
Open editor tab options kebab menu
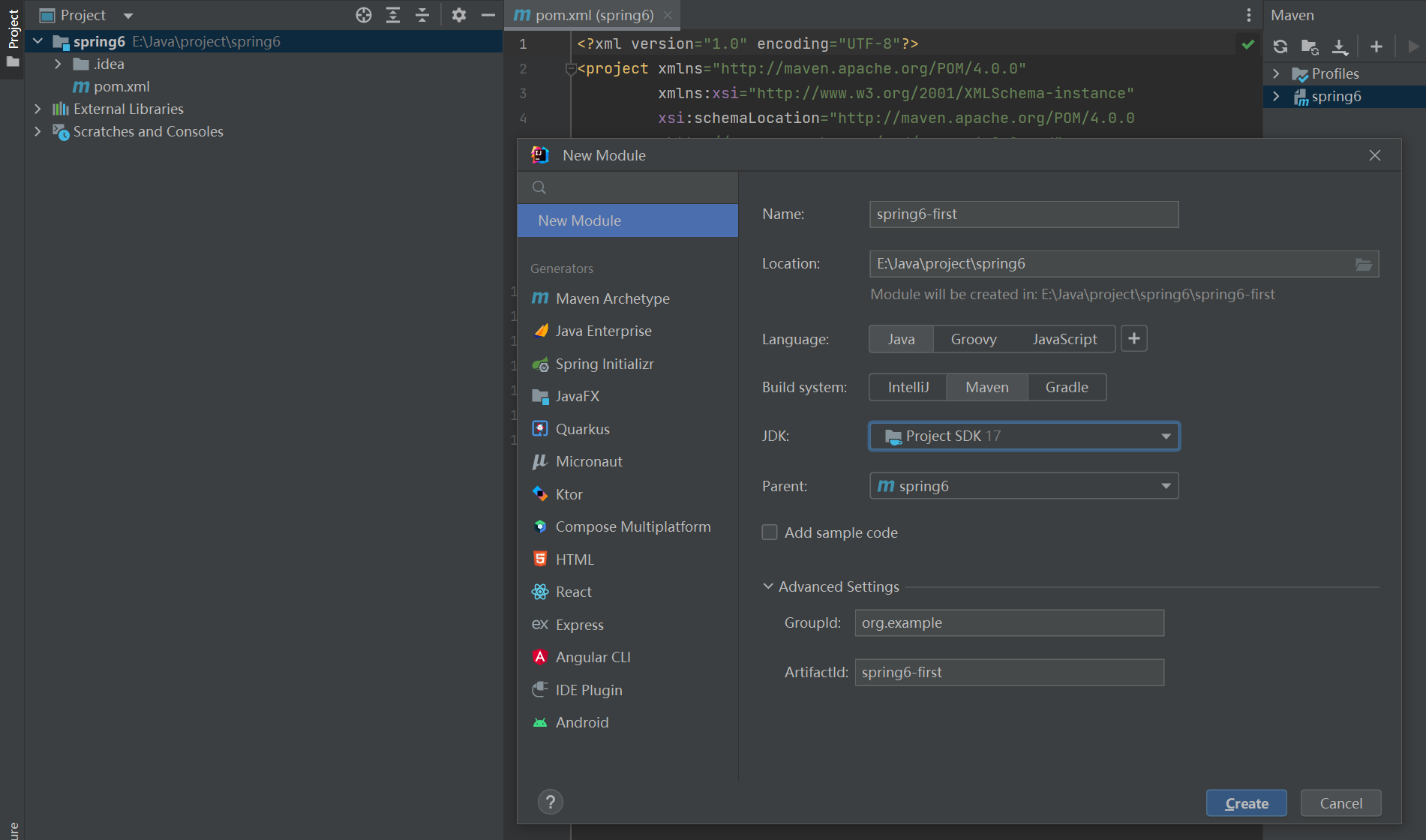(1249, 15)
